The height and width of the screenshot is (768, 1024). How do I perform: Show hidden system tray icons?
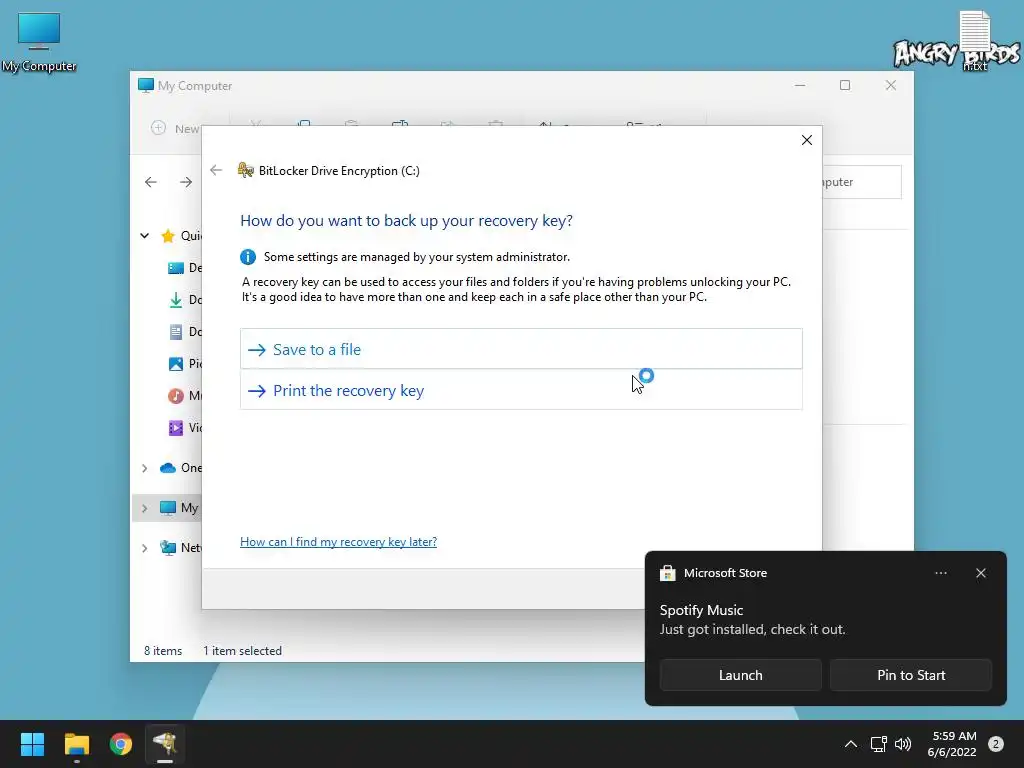[x=850, y=744]
